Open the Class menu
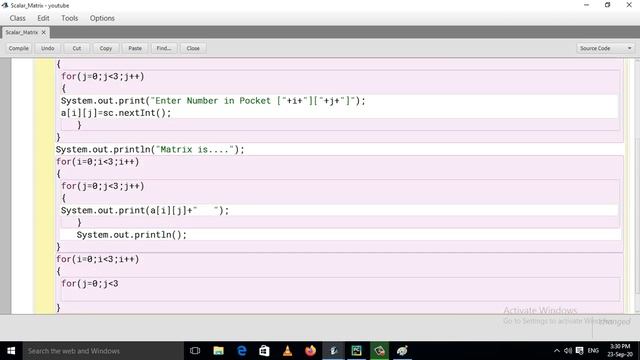The height and width of the screenshot is (360, 640). coord(18,18)
